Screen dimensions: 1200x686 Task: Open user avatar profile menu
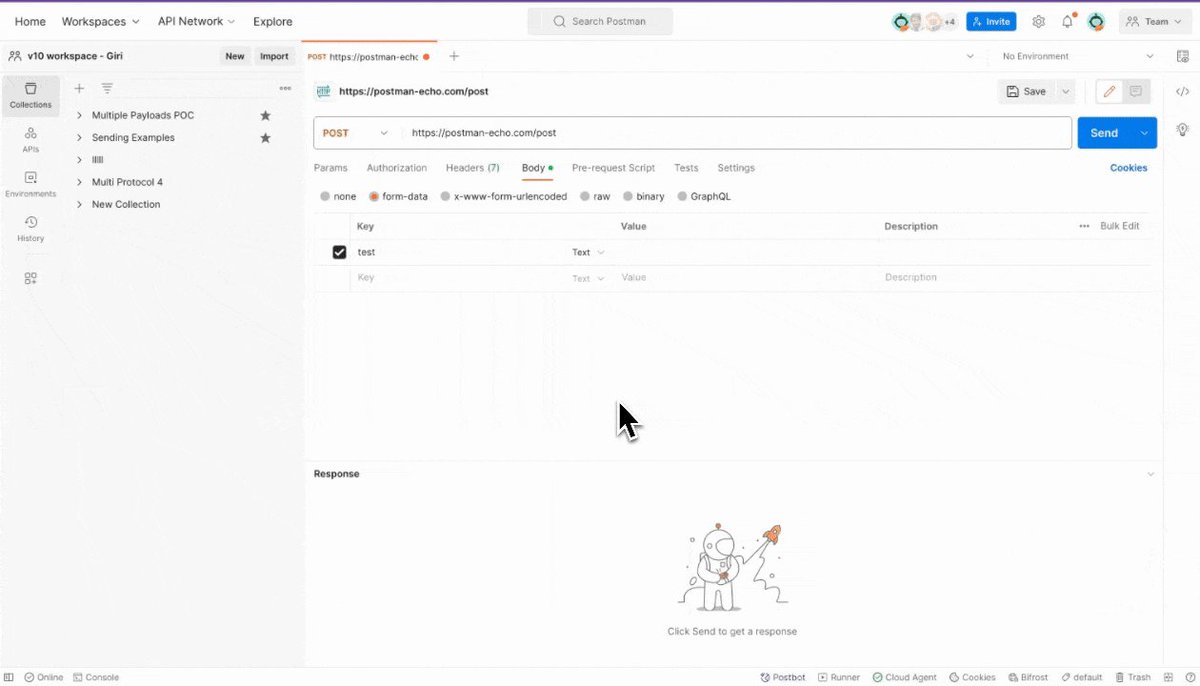point(1096,21)
